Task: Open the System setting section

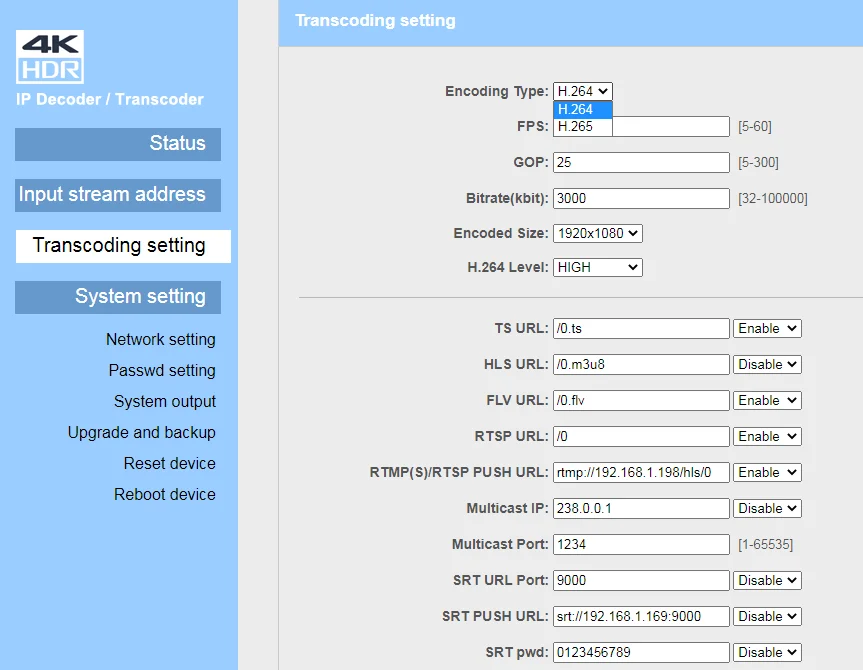Action: pos(117,296)
